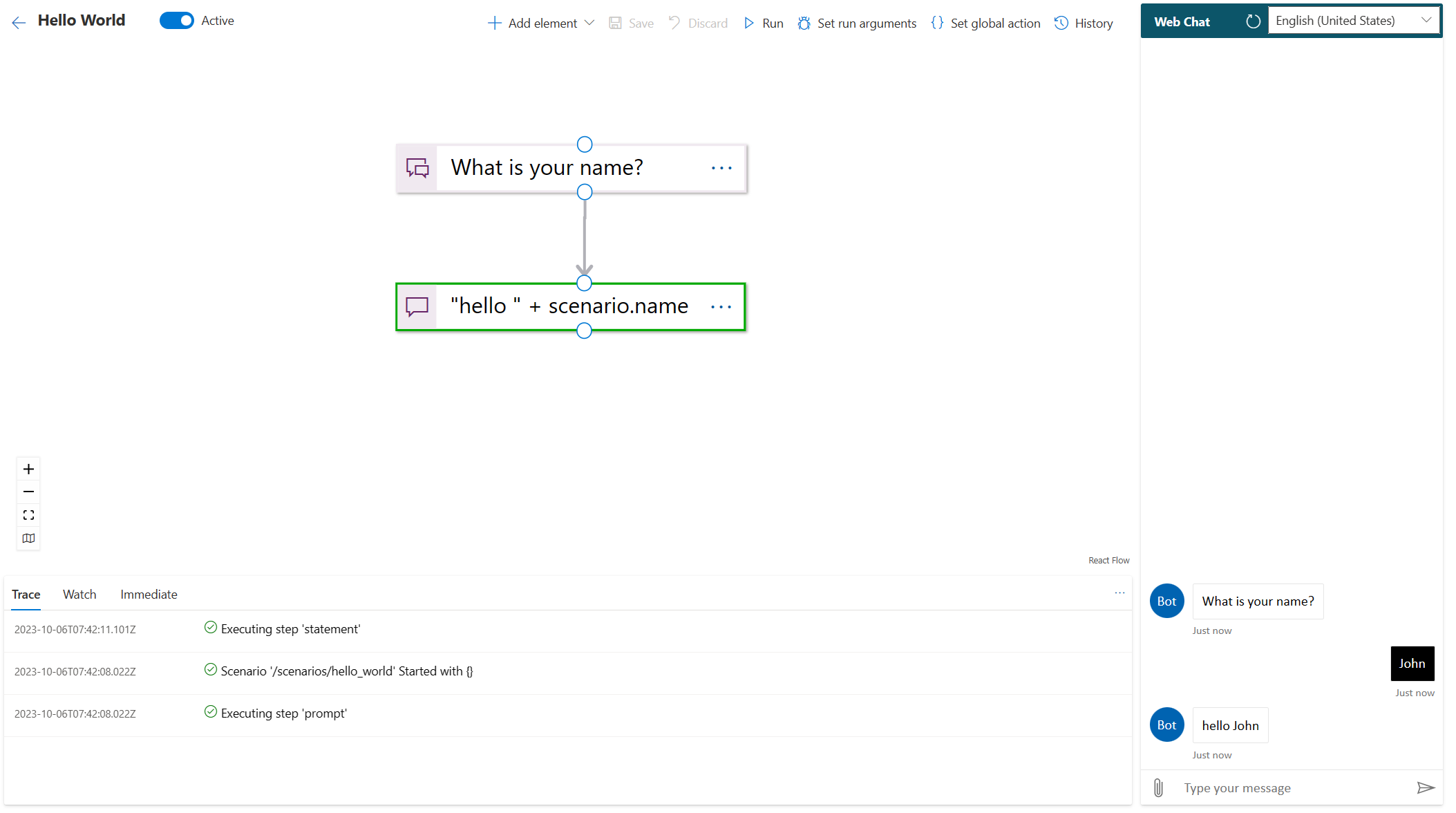This screenshot has width=1456, height=813.
Task: Switch to the Watch tab
Action: click(79, 594)
